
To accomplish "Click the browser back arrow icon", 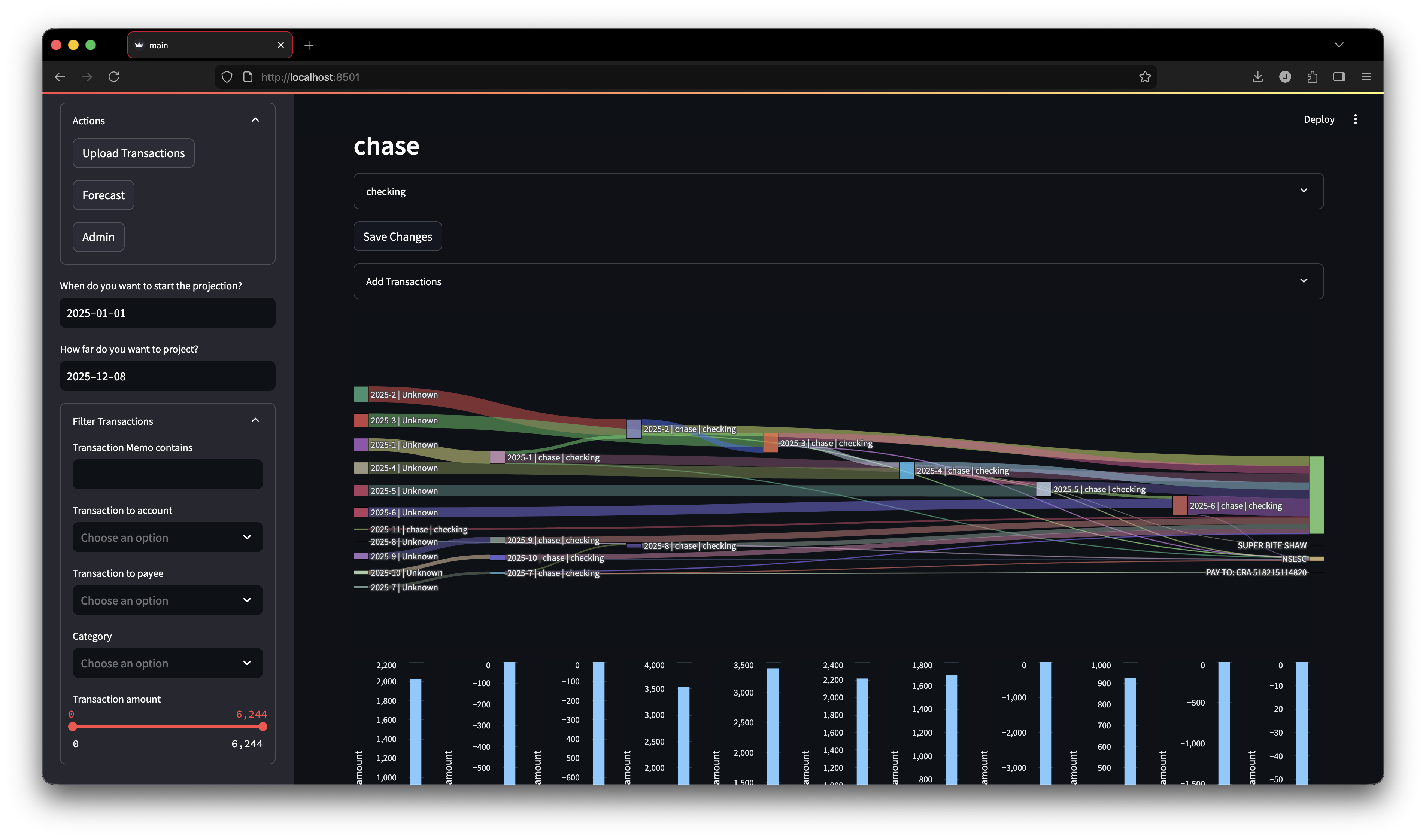I will [60, 76].
